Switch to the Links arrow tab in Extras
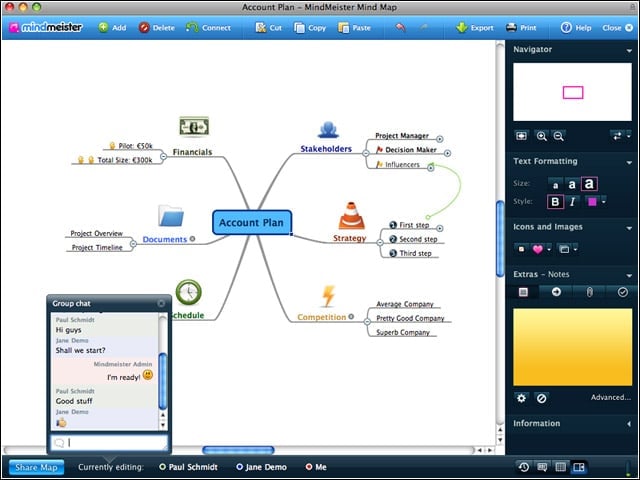The image size is (640, 480). 556,292
